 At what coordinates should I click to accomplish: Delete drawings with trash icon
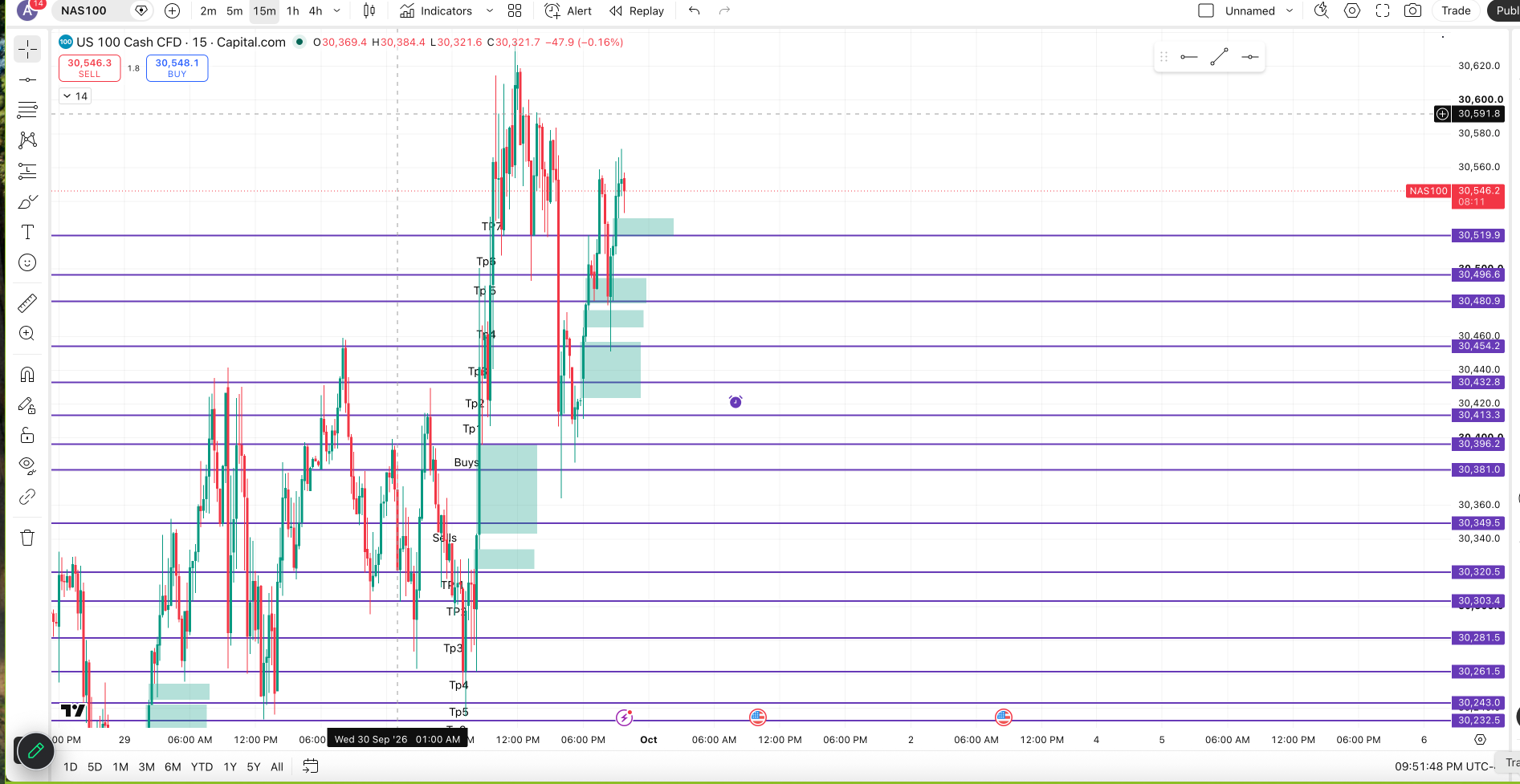point(27,538)
